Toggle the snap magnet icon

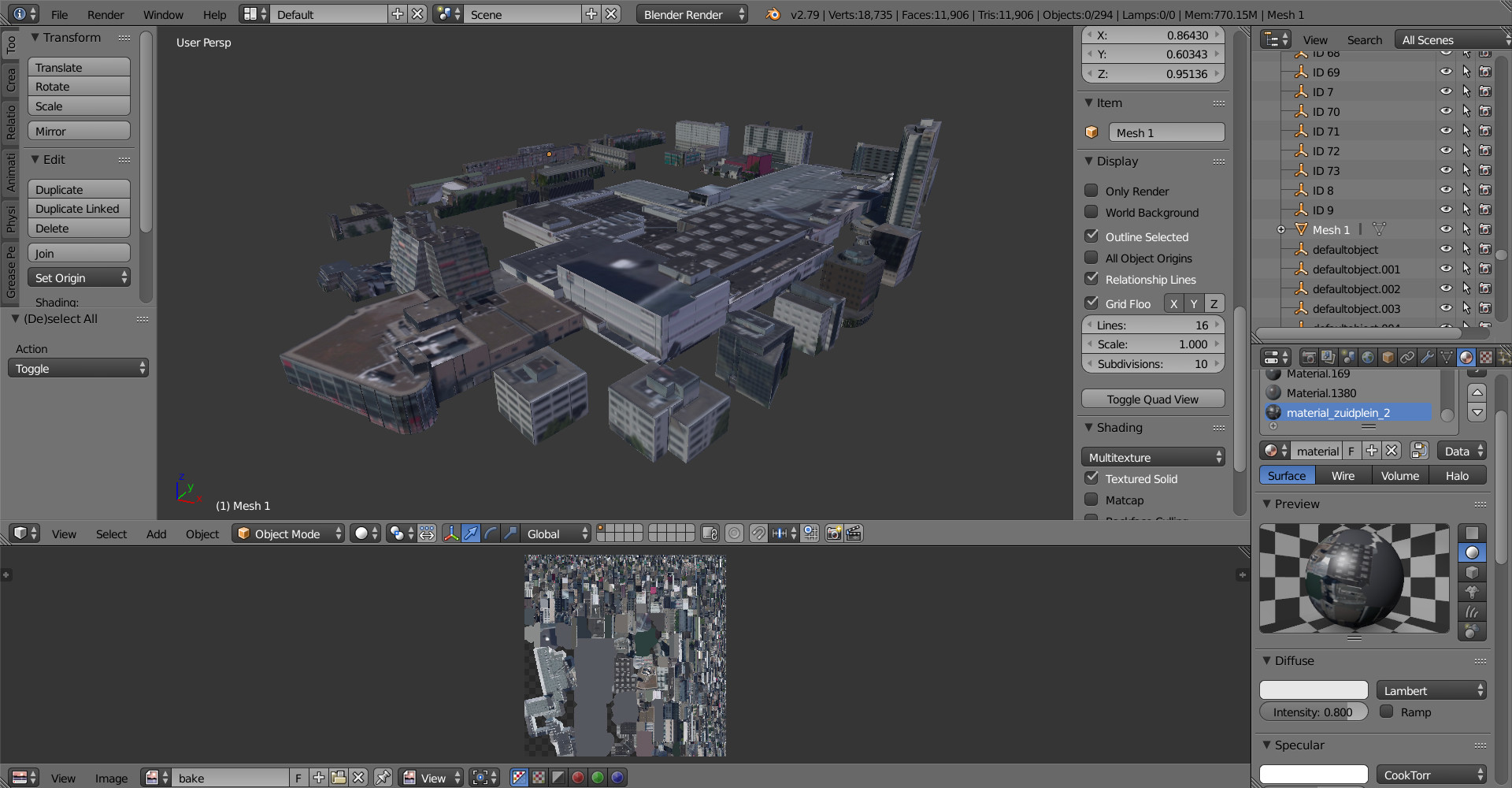[x=758, y=533]
